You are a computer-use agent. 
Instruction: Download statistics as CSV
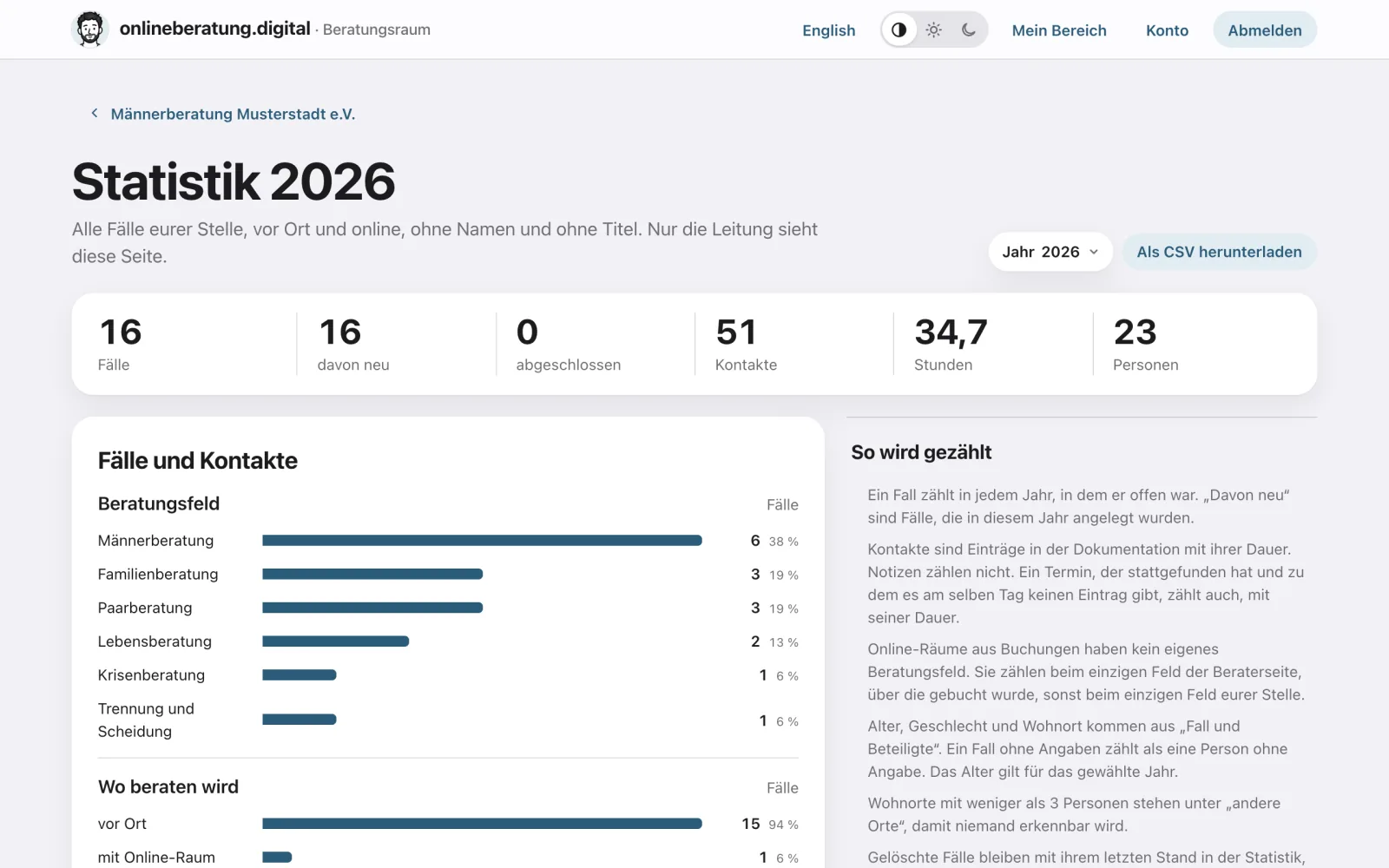point(1219,252)
